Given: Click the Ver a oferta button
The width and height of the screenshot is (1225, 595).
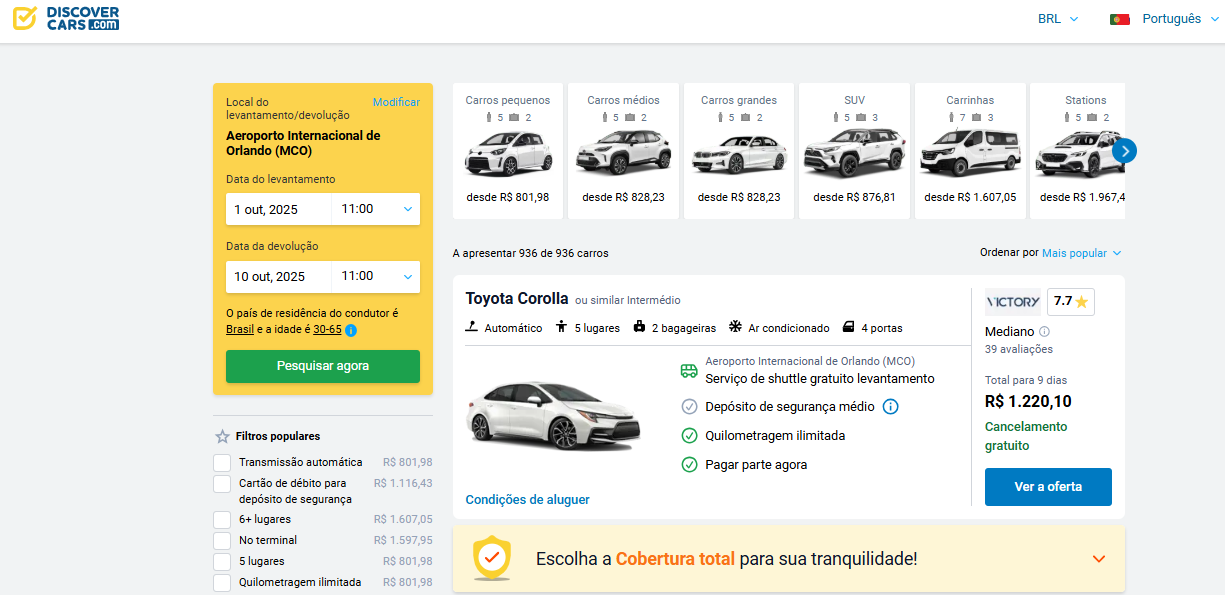Looking at the screenshot, I should (x=1047, y=487).
